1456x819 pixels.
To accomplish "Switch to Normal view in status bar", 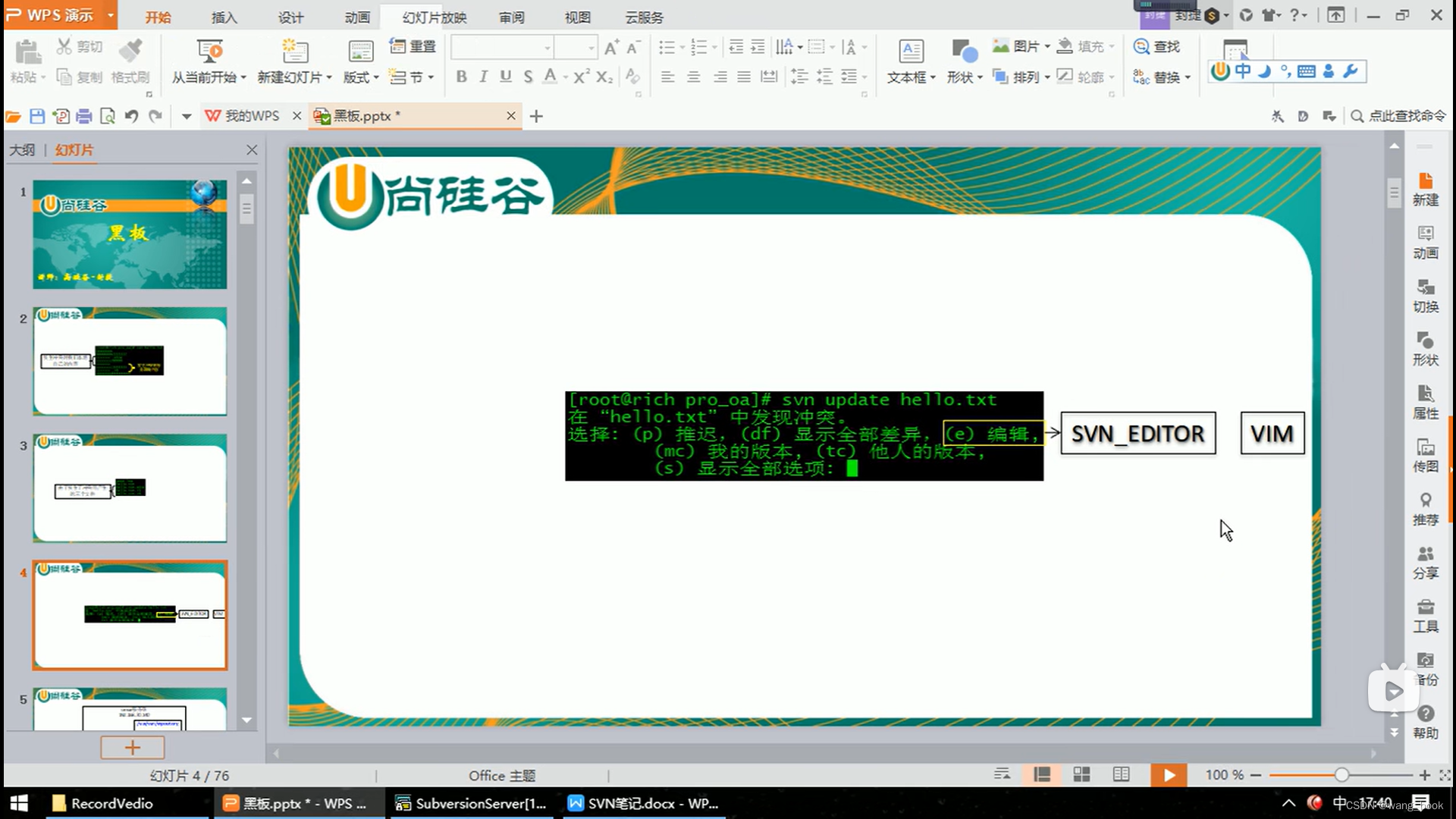I will pyautogui.click(x=1042, y=774).
